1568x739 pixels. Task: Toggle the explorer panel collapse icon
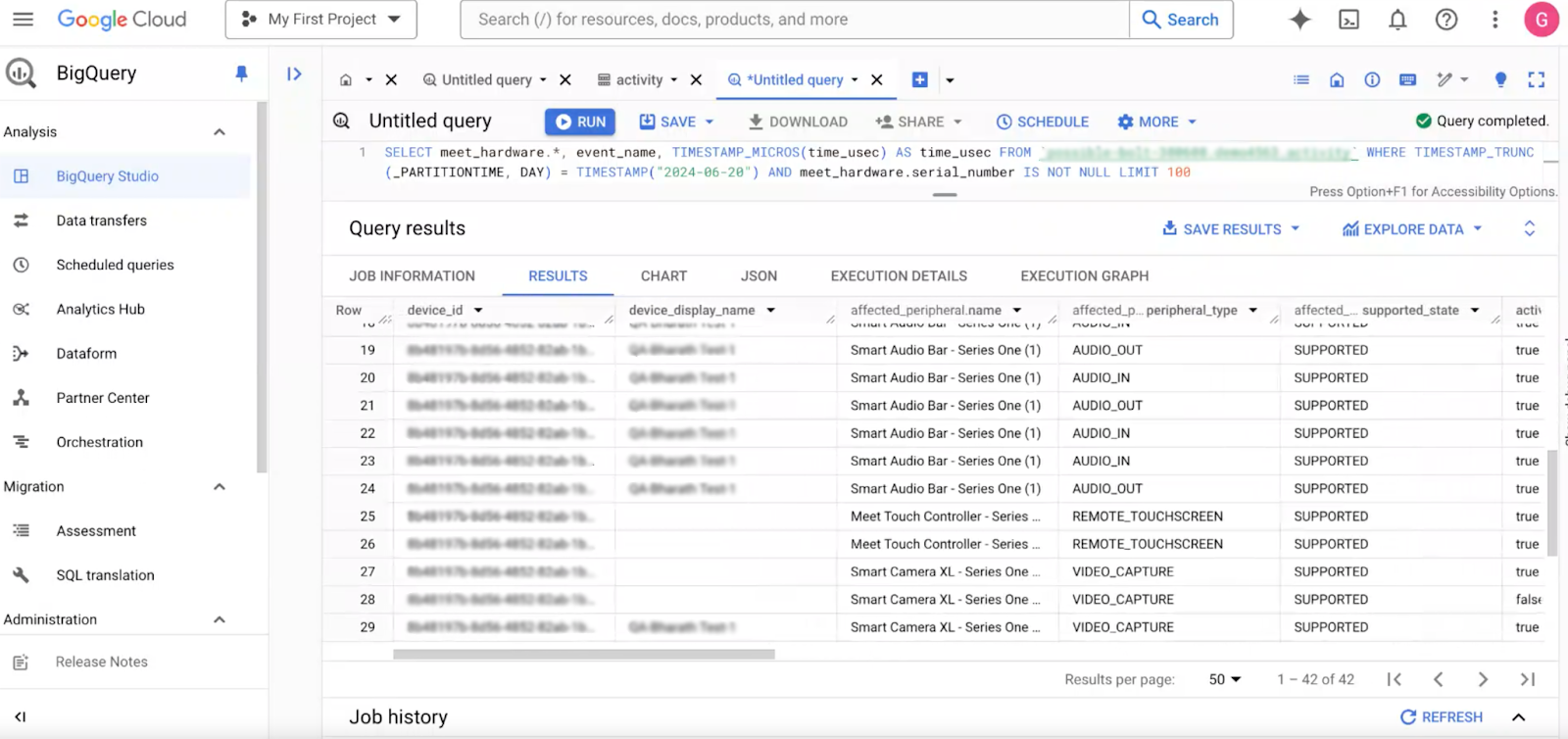point(294,74)
